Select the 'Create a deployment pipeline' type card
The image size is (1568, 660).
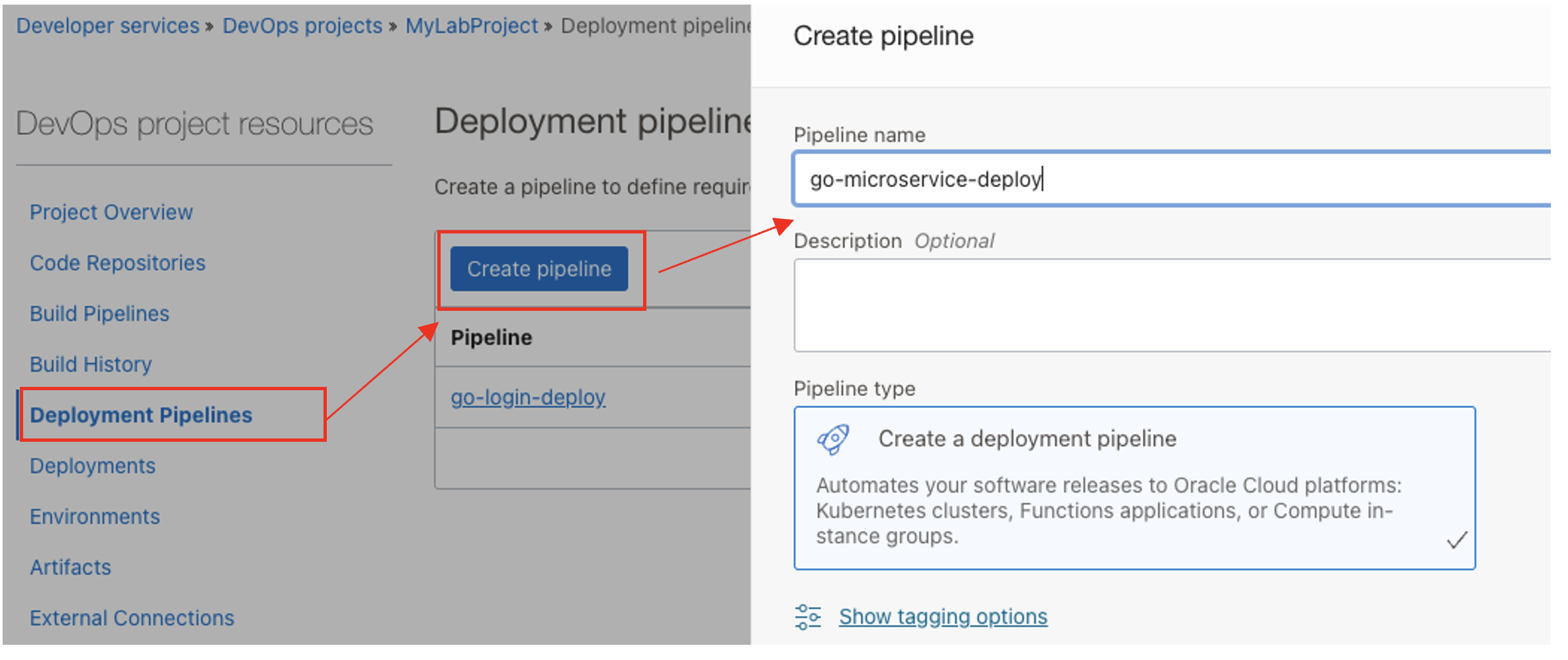(x=1134, y=486)
